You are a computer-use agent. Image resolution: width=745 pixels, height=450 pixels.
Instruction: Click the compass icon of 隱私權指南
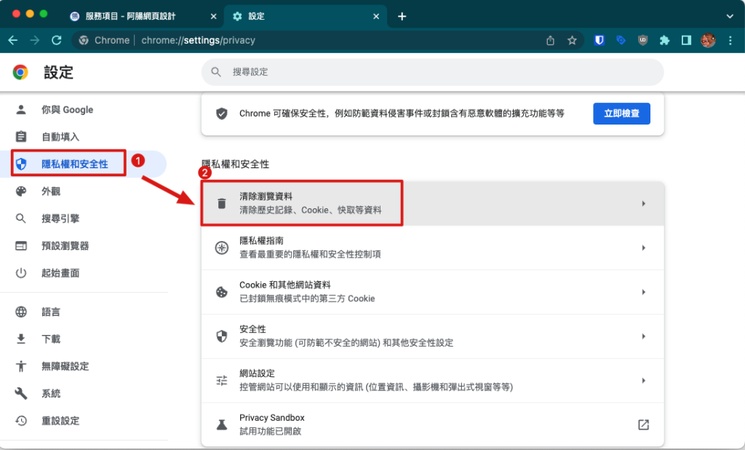pos(221,248)
